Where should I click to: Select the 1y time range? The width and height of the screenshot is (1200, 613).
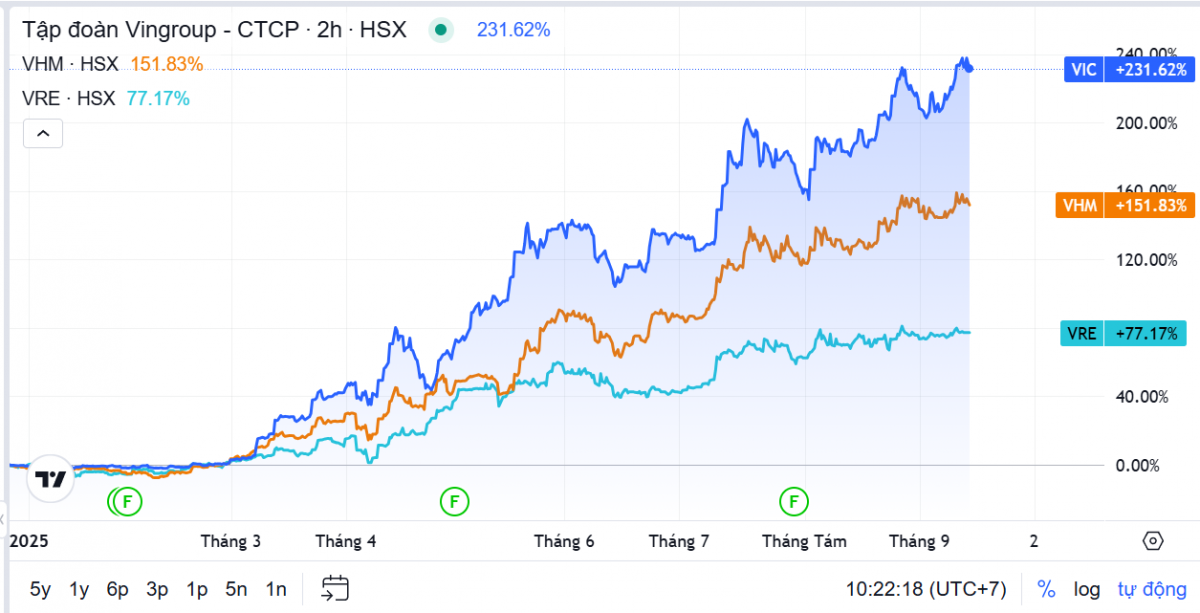click(x=79, y=589)
